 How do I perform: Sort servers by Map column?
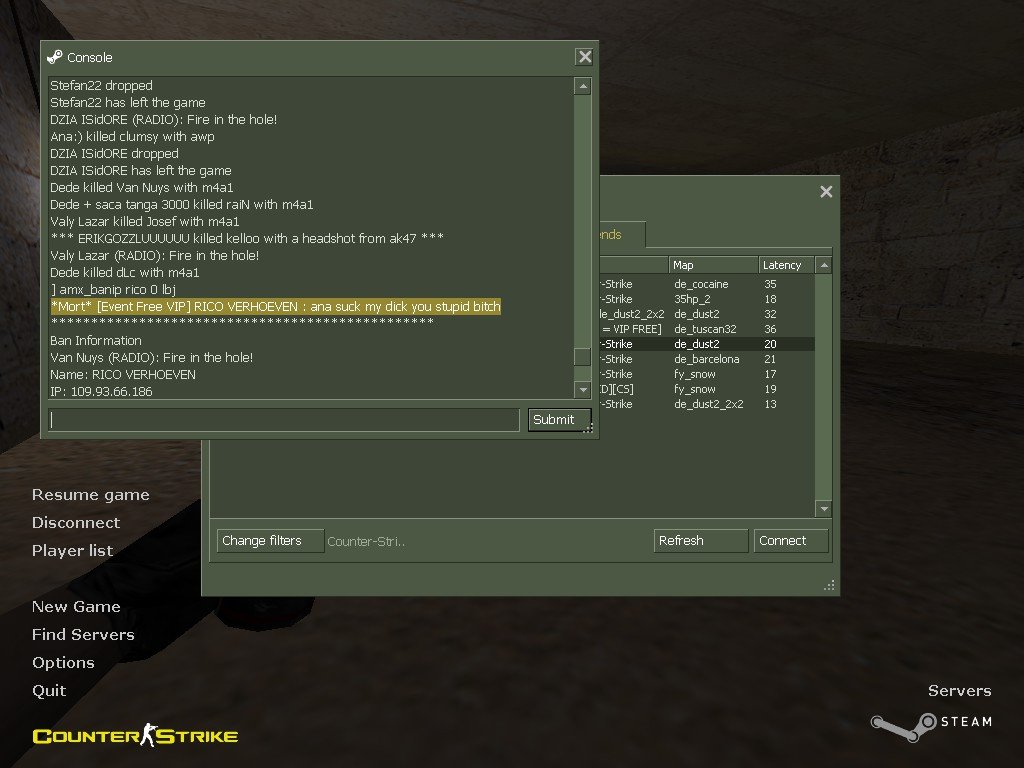[x=713, y=265]
